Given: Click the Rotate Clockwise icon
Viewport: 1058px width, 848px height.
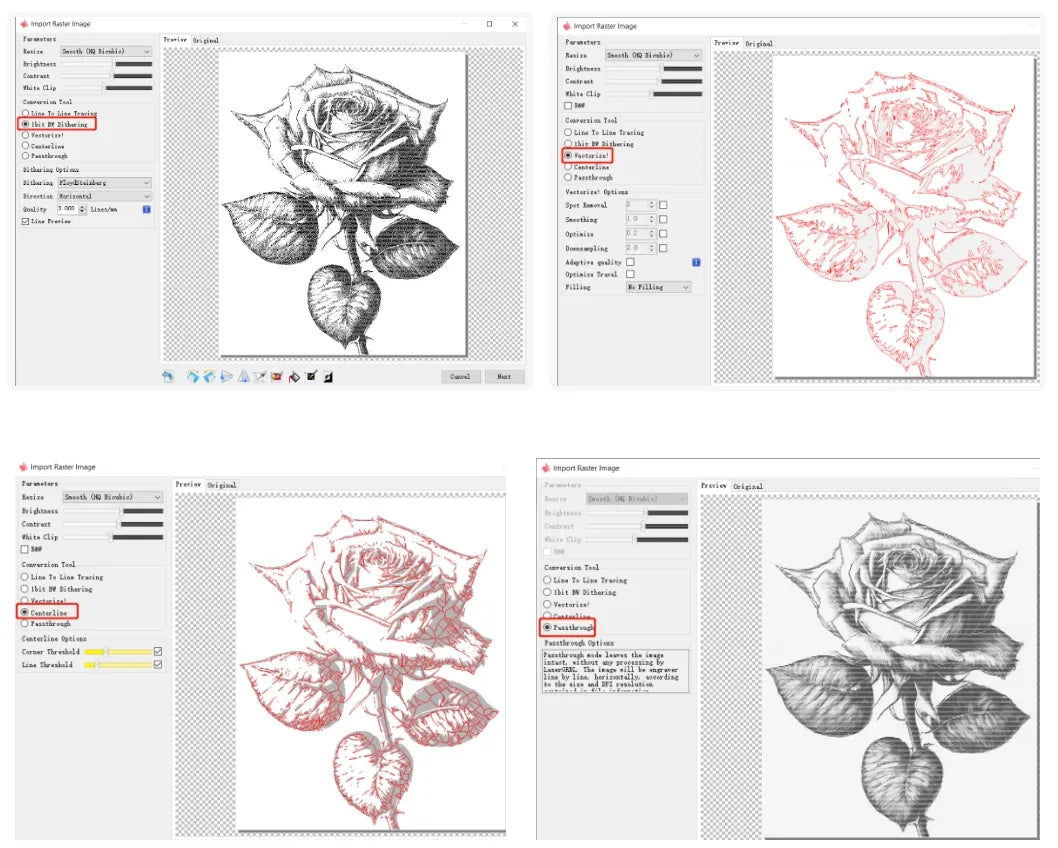Looking at the screenshot, I should point(208,375).
